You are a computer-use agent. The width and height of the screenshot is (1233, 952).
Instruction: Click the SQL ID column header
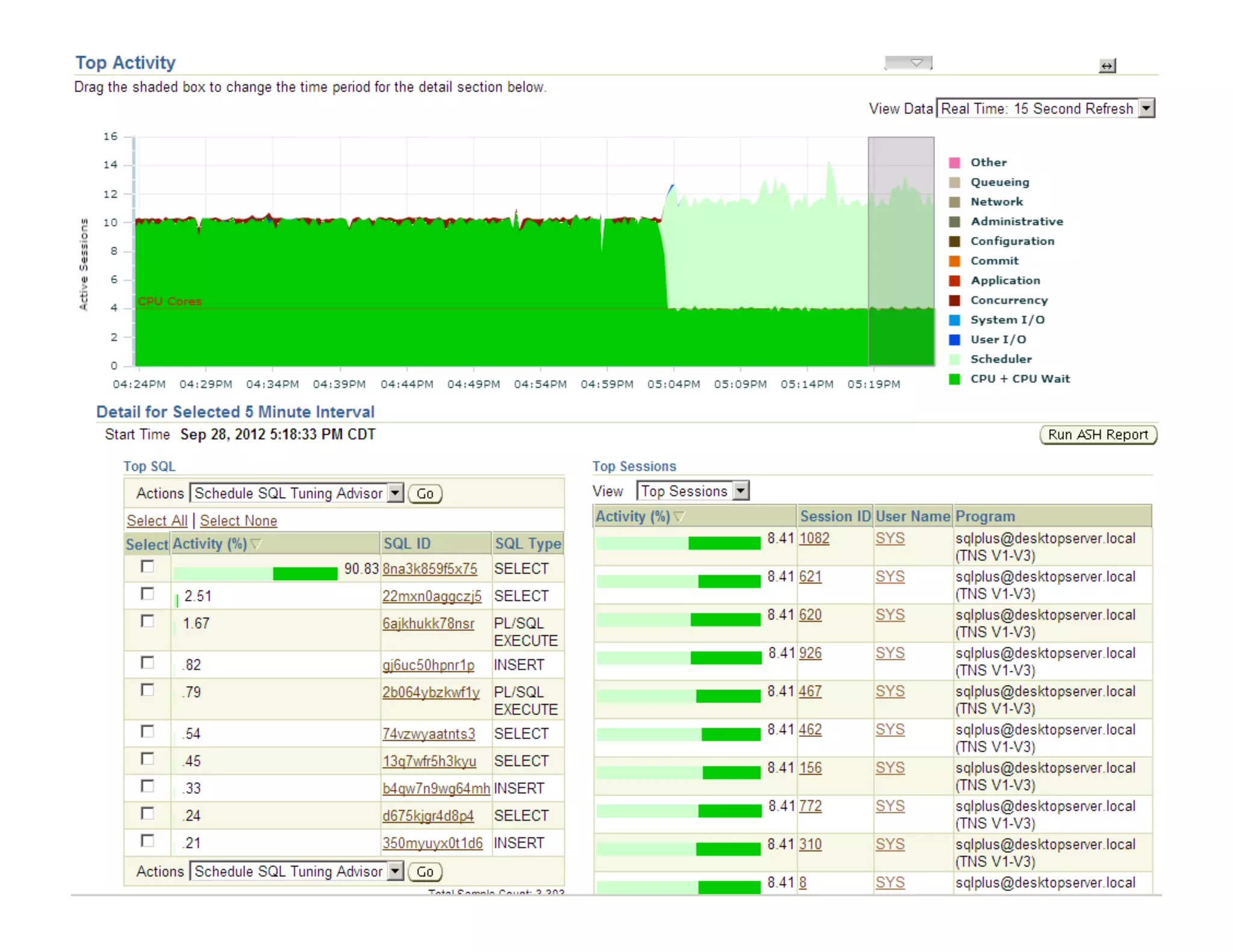pos(407,544)
